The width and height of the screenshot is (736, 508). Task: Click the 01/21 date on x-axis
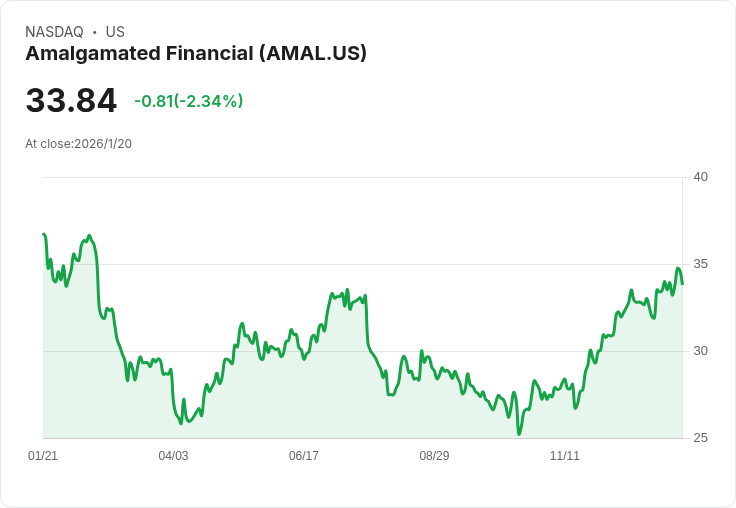coord(43,456)
